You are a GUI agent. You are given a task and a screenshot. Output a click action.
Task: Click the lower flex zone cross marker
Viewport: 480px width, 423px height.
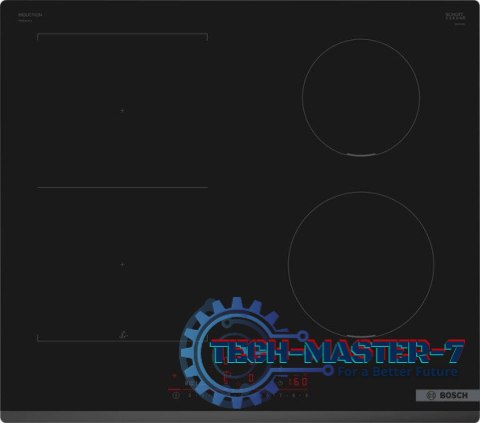click(122, 264)
